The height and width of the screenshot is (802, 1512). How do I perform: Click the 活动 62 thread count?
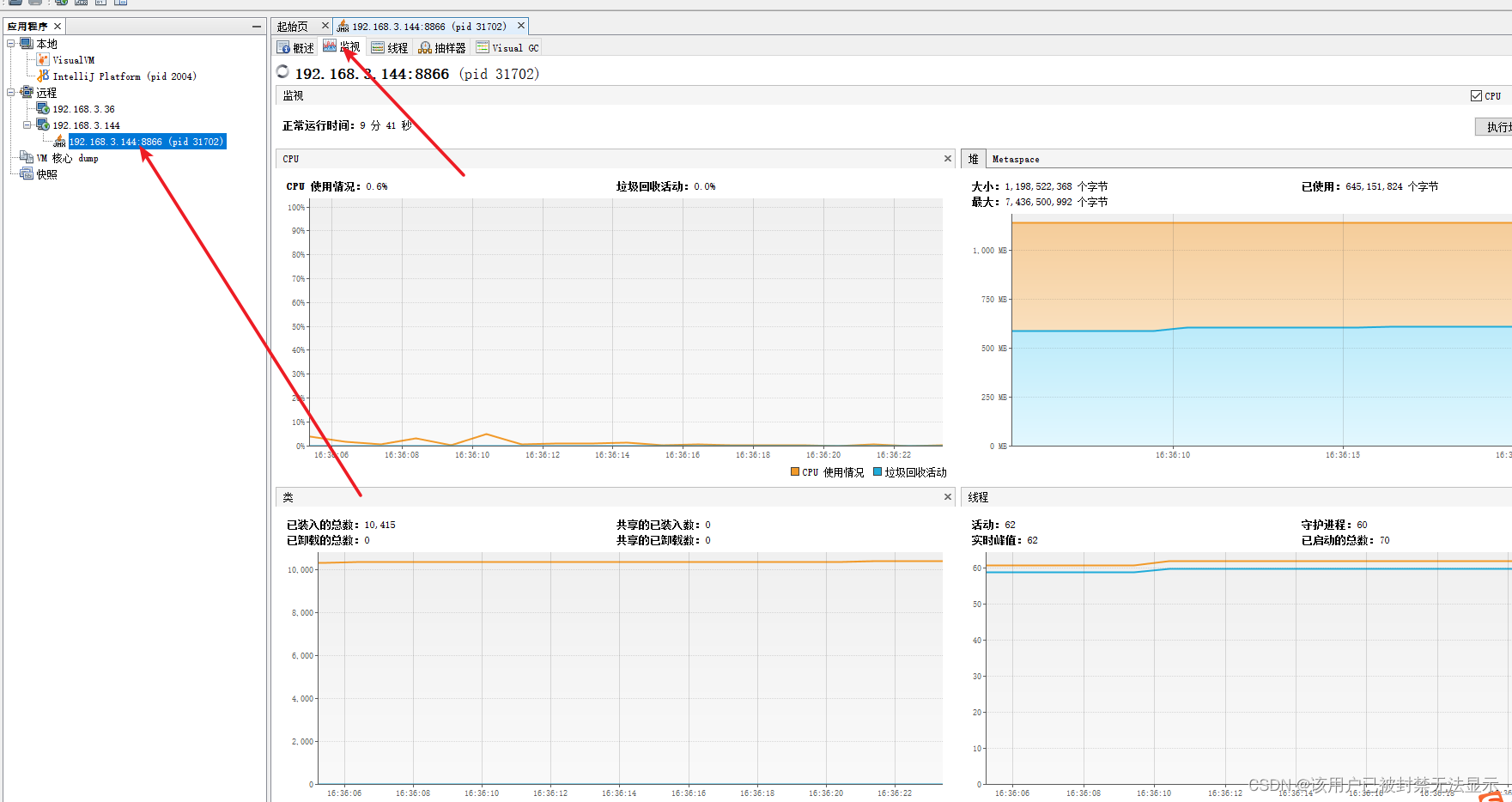pos(1010,525)
